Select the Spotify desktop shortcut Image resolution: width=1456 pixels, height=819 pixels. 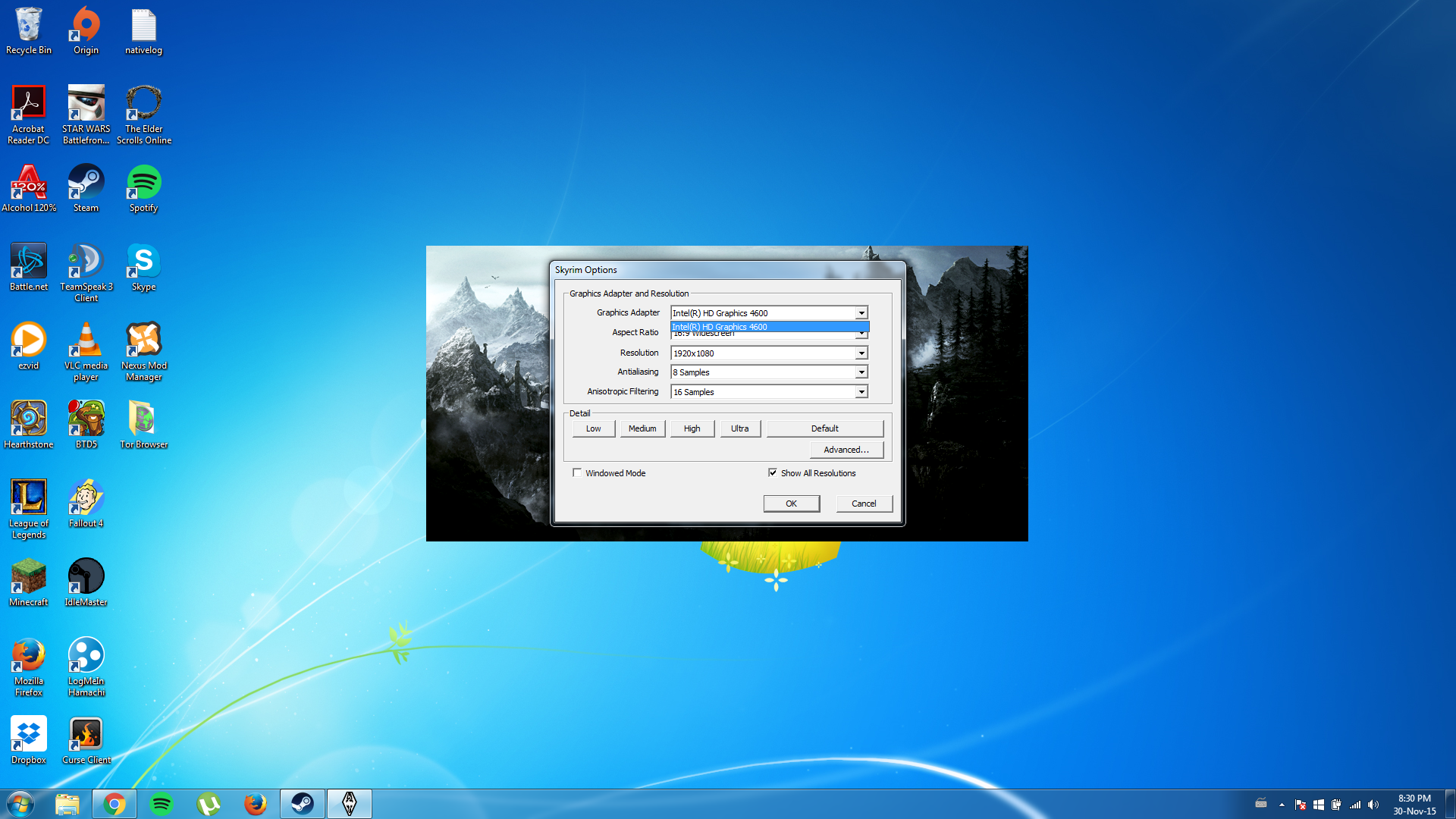point(143,189)
